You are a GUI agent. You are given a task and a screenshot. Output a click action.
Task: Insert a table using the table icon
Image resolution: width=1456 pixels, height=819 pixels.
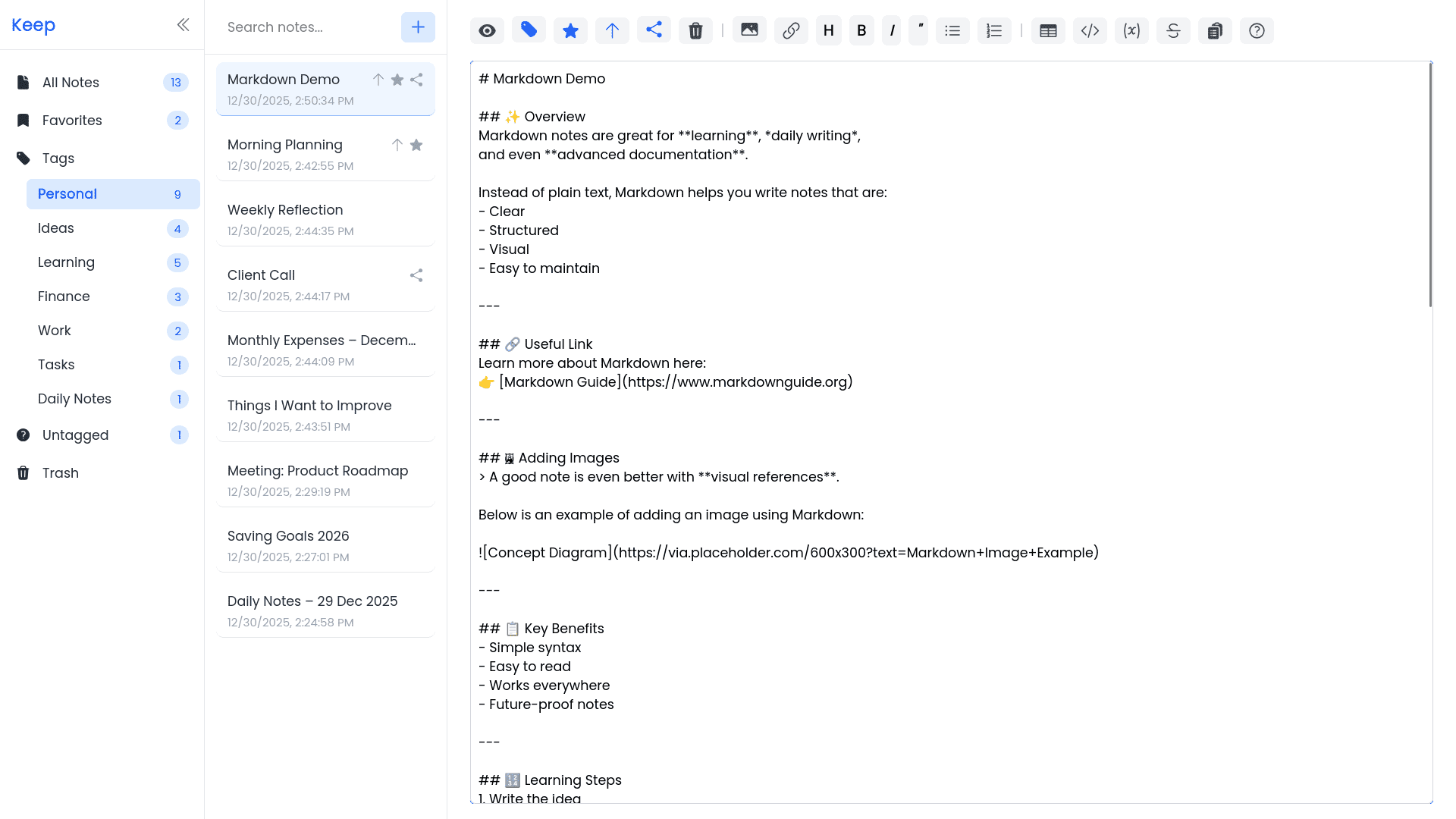(1047, 30)
